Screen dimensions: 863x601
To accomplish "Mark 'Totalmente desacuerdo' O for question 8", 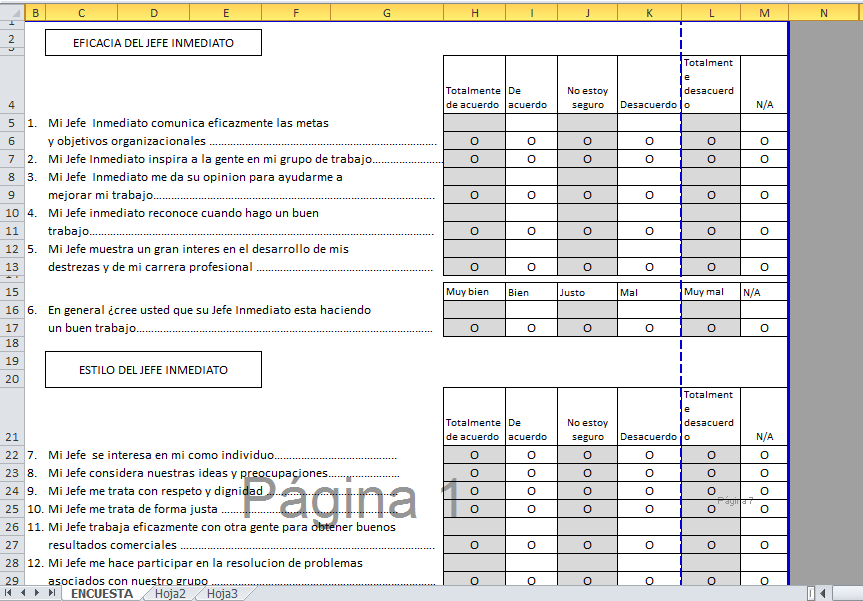I will pyautogui.click(x=711, y=473).
